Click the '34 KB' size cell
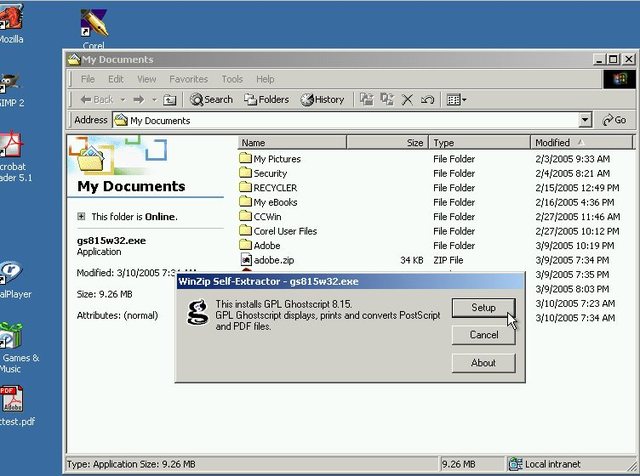Image resolution: width=640 pixels, height=476 pixels. click(411, 260)
